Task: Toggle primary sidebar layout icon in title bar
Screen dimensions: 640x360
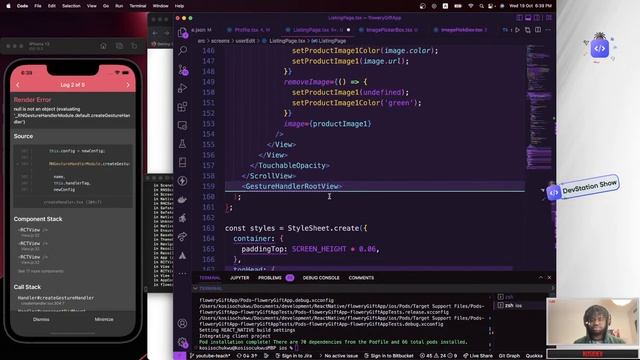Action: (x=519, y=18)
